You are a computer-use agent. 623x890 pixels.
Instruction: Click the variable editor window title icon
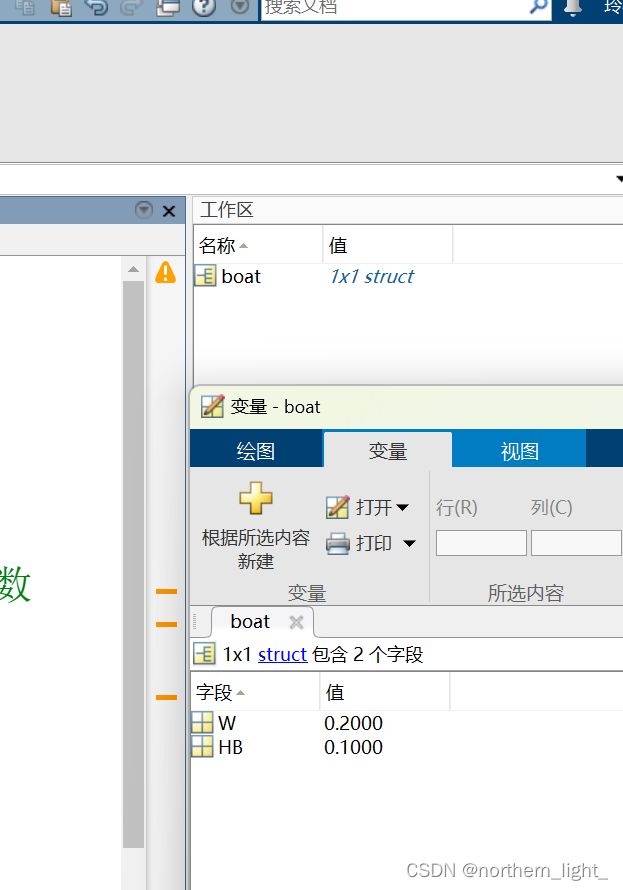pyautogui.click(x=212, y=406)
